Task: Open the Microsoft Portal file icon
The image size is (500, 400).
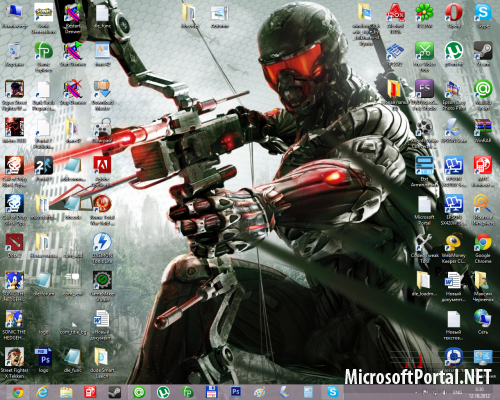Action: (x=424, y=209)
